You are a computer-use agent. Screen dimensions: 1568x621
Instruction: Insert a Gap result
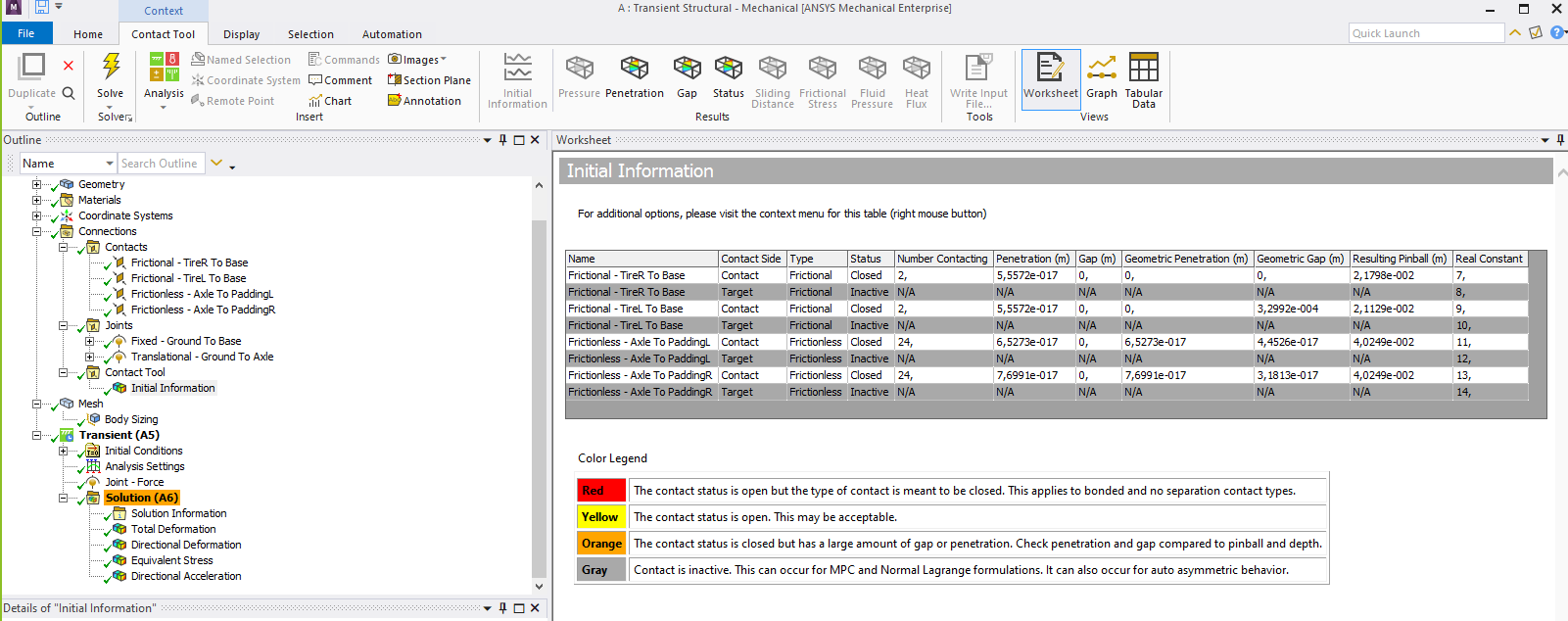687,76
